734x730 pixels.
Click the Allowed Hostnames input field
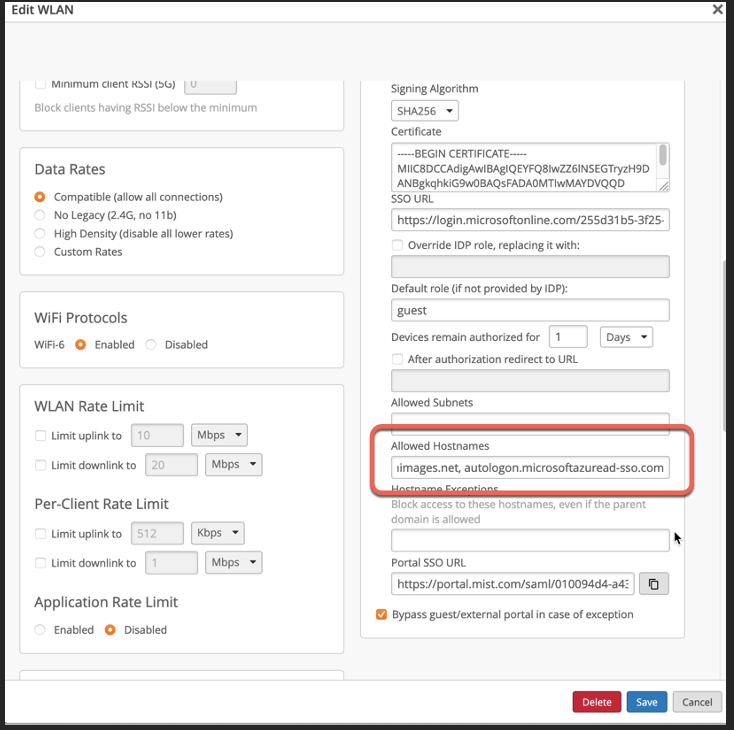tap(530, 468)
